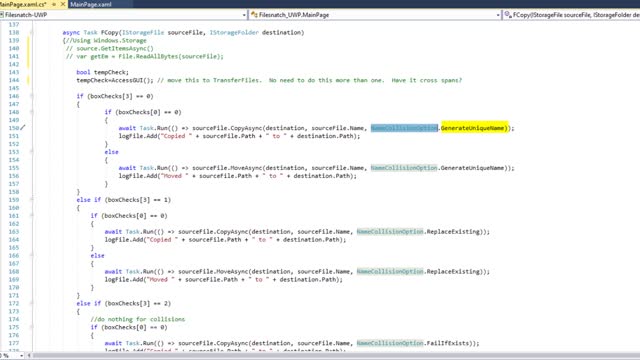Click the '//do nothing for collisions' comment
The image size is (640, 360).
tap(138, 319)
